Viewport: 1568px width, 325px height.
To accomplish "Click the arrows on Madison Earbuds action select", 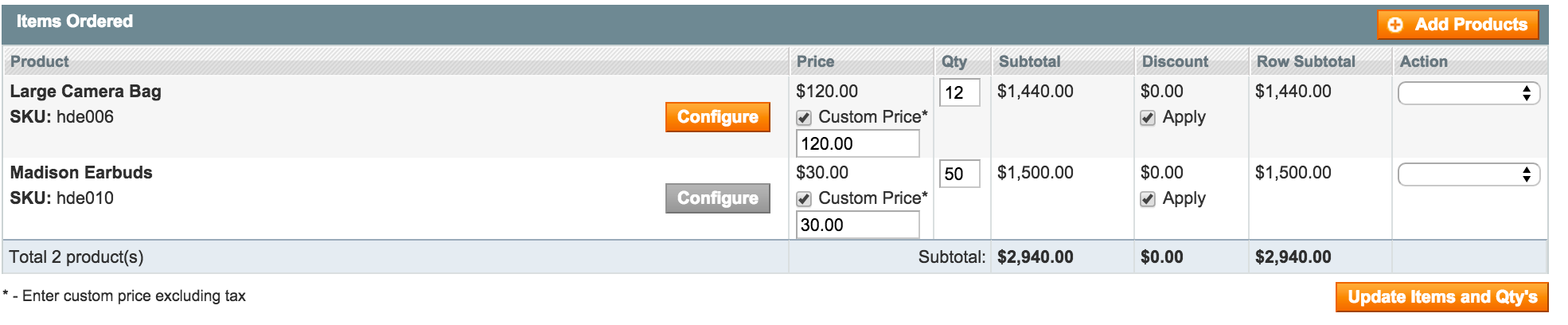I will click(1526, 174).
